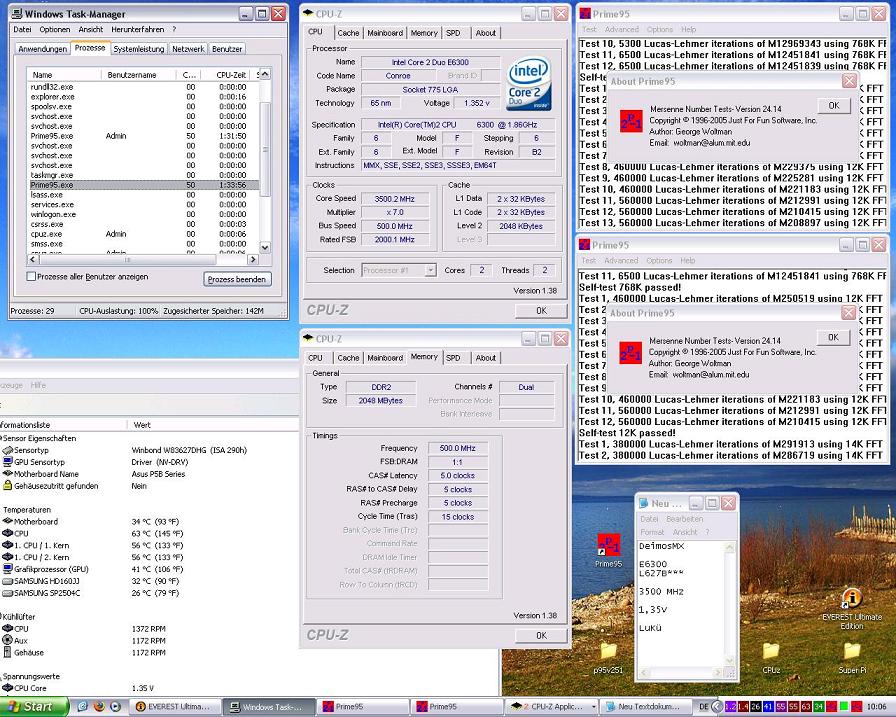
Task: Click the Intel Core 2 Duo logo in CPU-Z
Action: (528, 85)
